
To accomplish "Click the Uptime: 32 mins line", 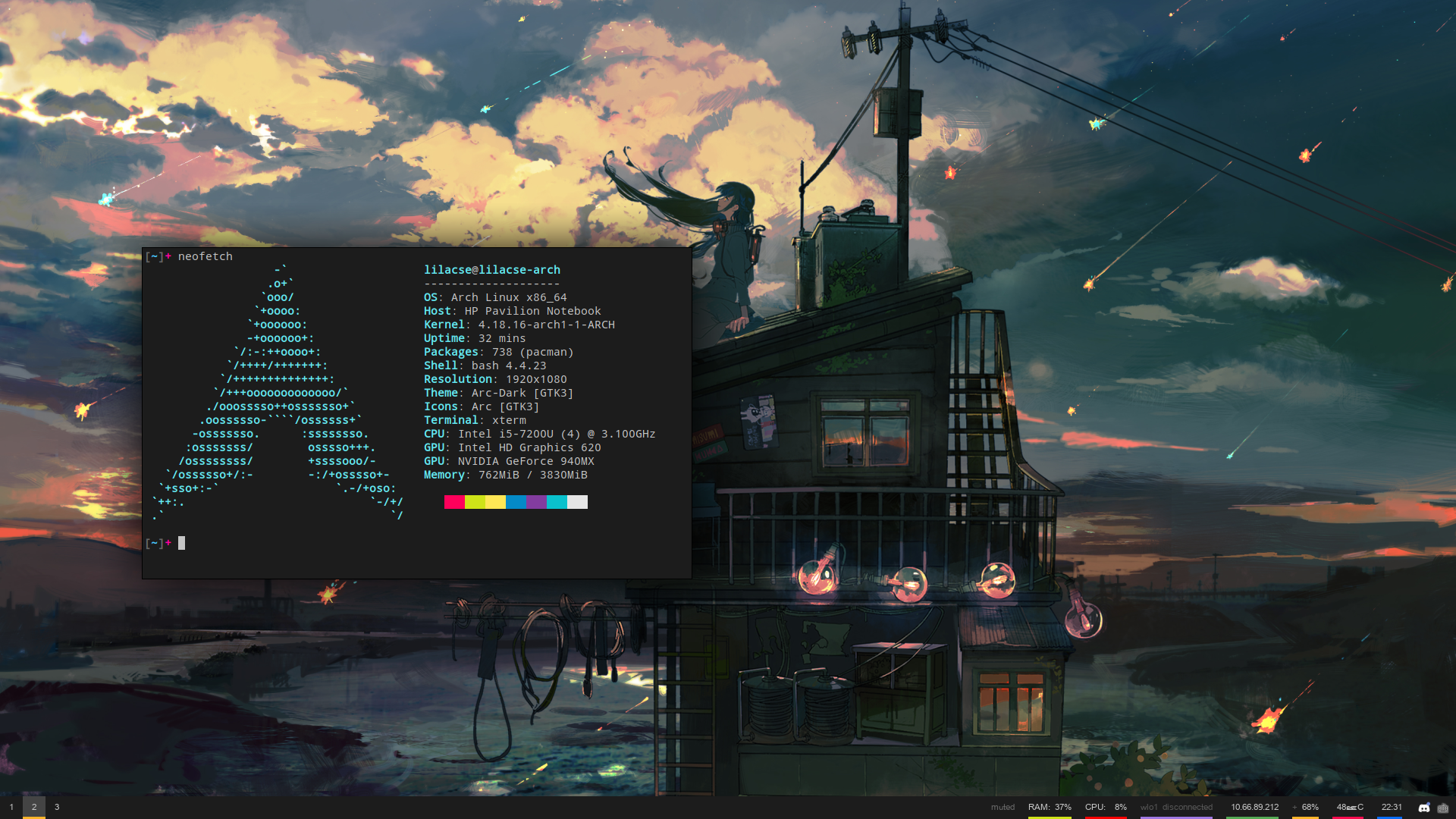I will tap(475, 338).
